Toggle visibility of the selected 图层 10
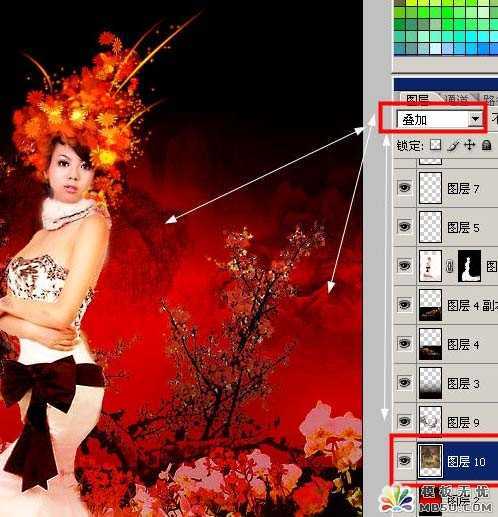 pos(405,461)
